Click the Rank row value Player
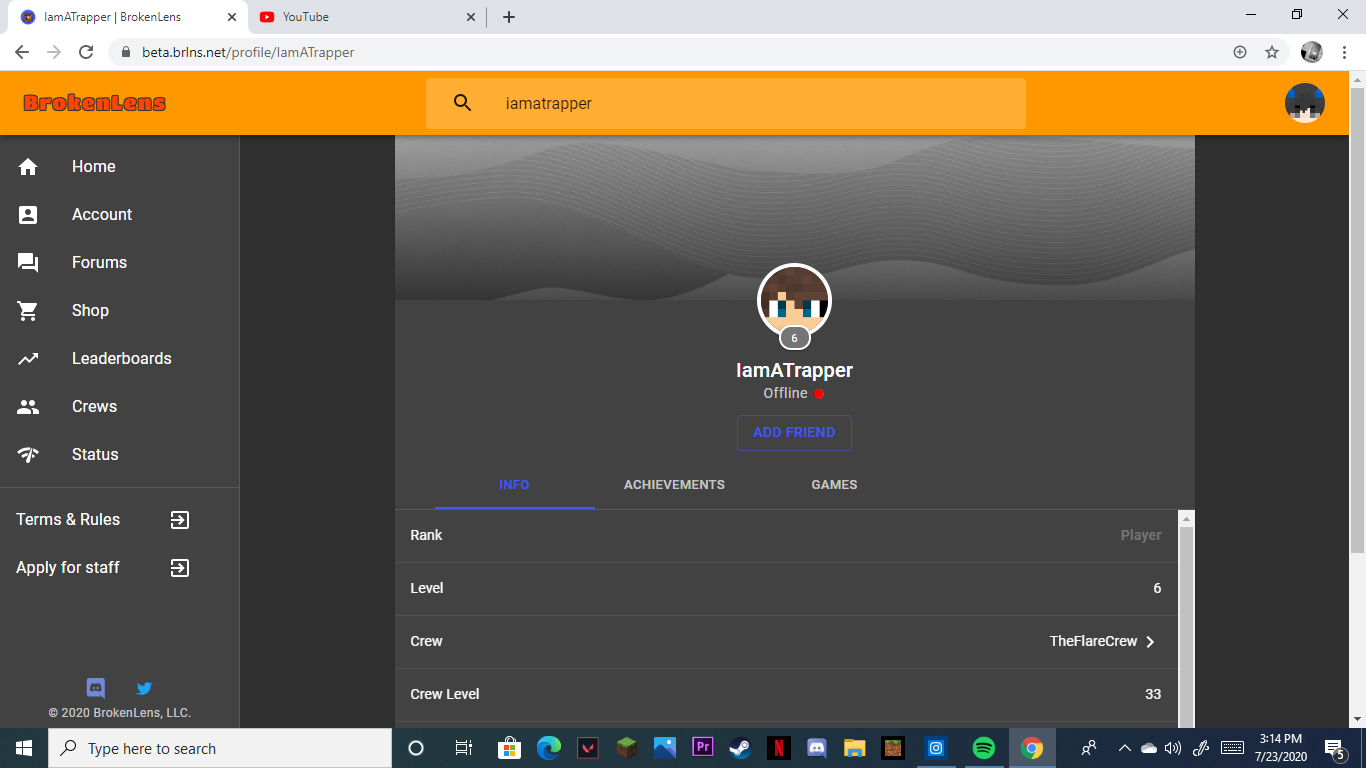Screen dimensions: 1366x768 coord(1141,536)
